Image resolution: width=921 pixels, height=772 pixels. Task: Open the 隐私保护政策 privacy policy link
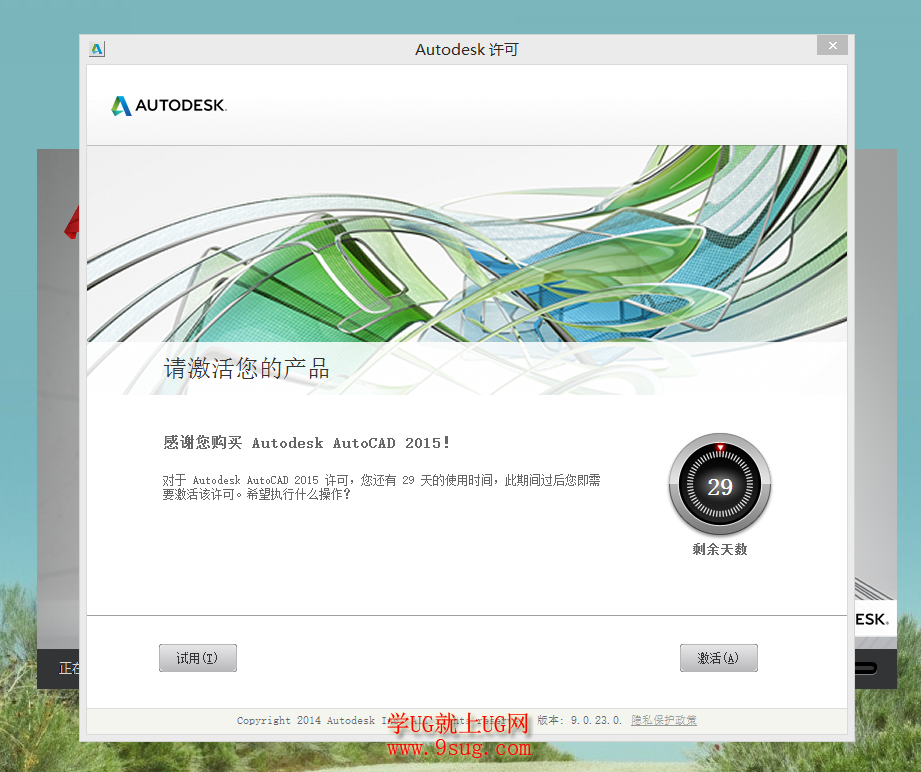[664, 720]
